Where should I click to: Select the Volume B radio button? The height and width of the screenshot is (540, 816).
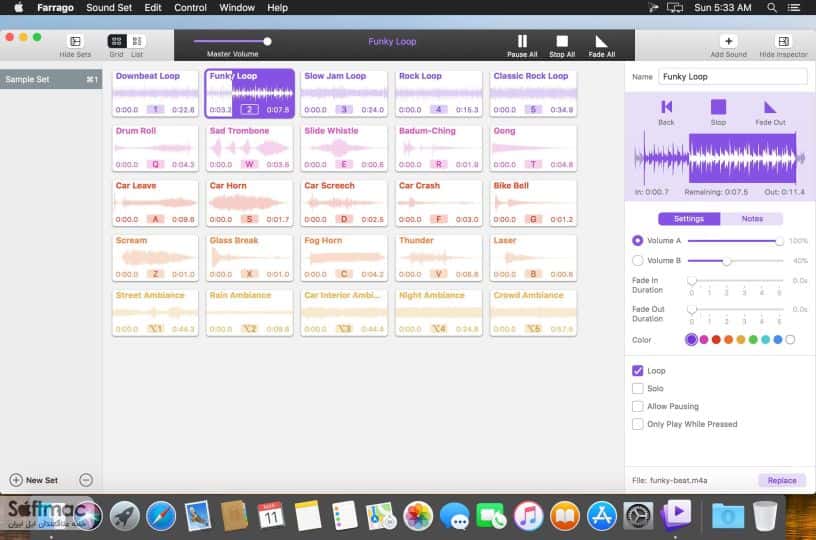point(638,260)
